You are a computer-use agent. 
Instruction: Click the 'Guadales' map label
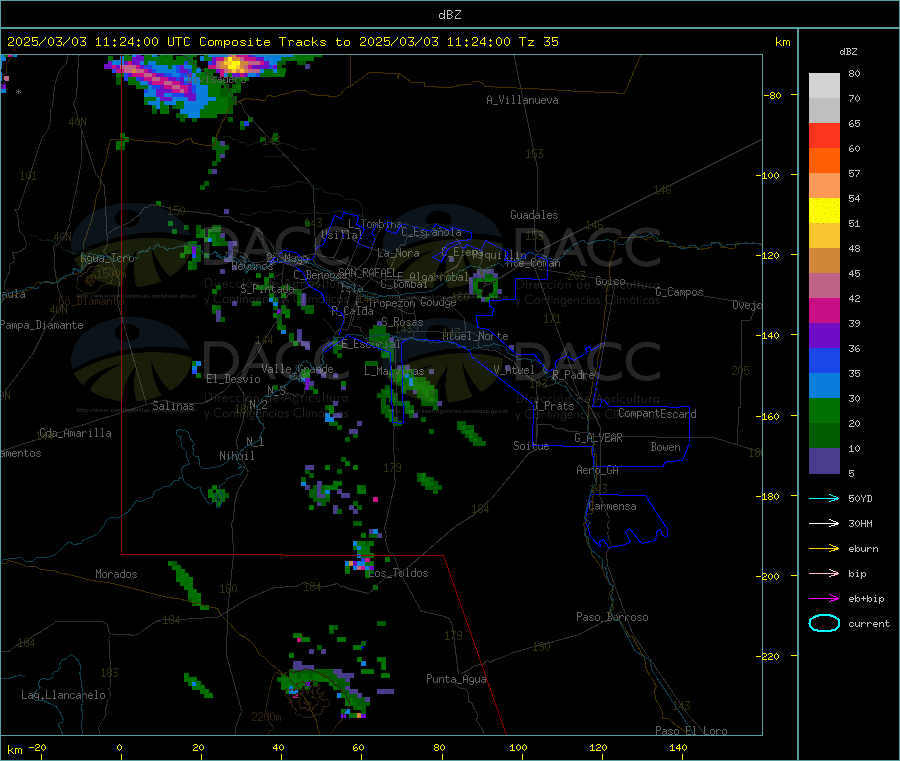coord(534,215)
